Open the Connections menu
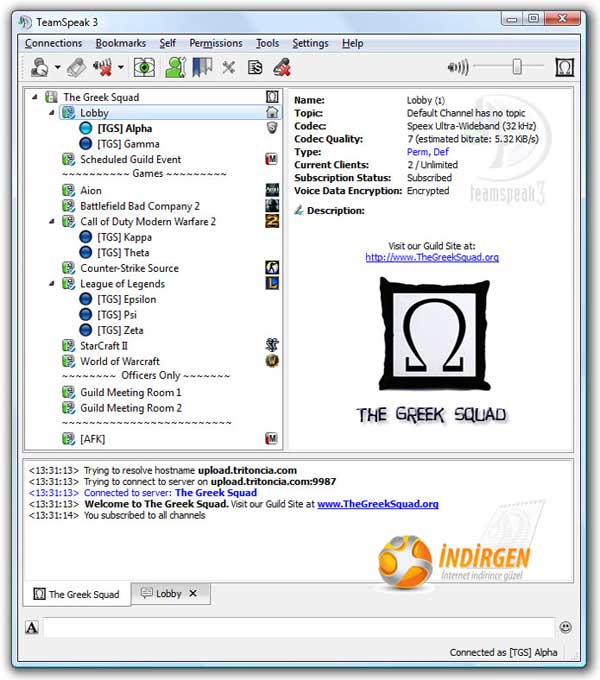Viewport: 600px width, 680px height. tap(53, 43)
